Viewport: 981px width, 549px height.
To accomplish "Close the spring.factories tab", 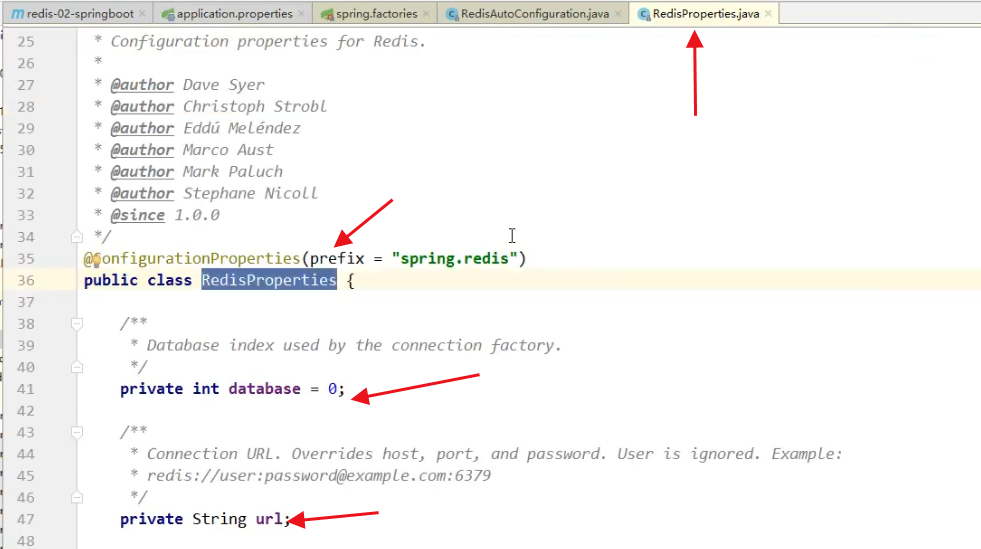I will click(426, 14).
